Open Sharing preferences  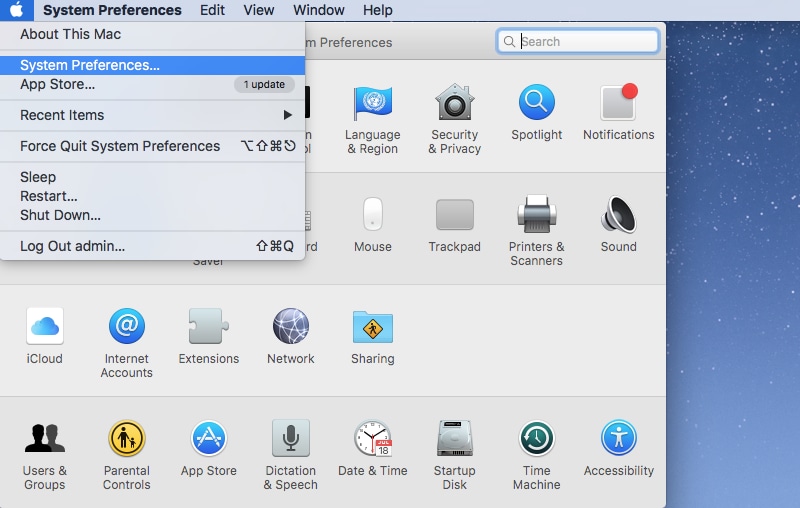click(372, 337)
